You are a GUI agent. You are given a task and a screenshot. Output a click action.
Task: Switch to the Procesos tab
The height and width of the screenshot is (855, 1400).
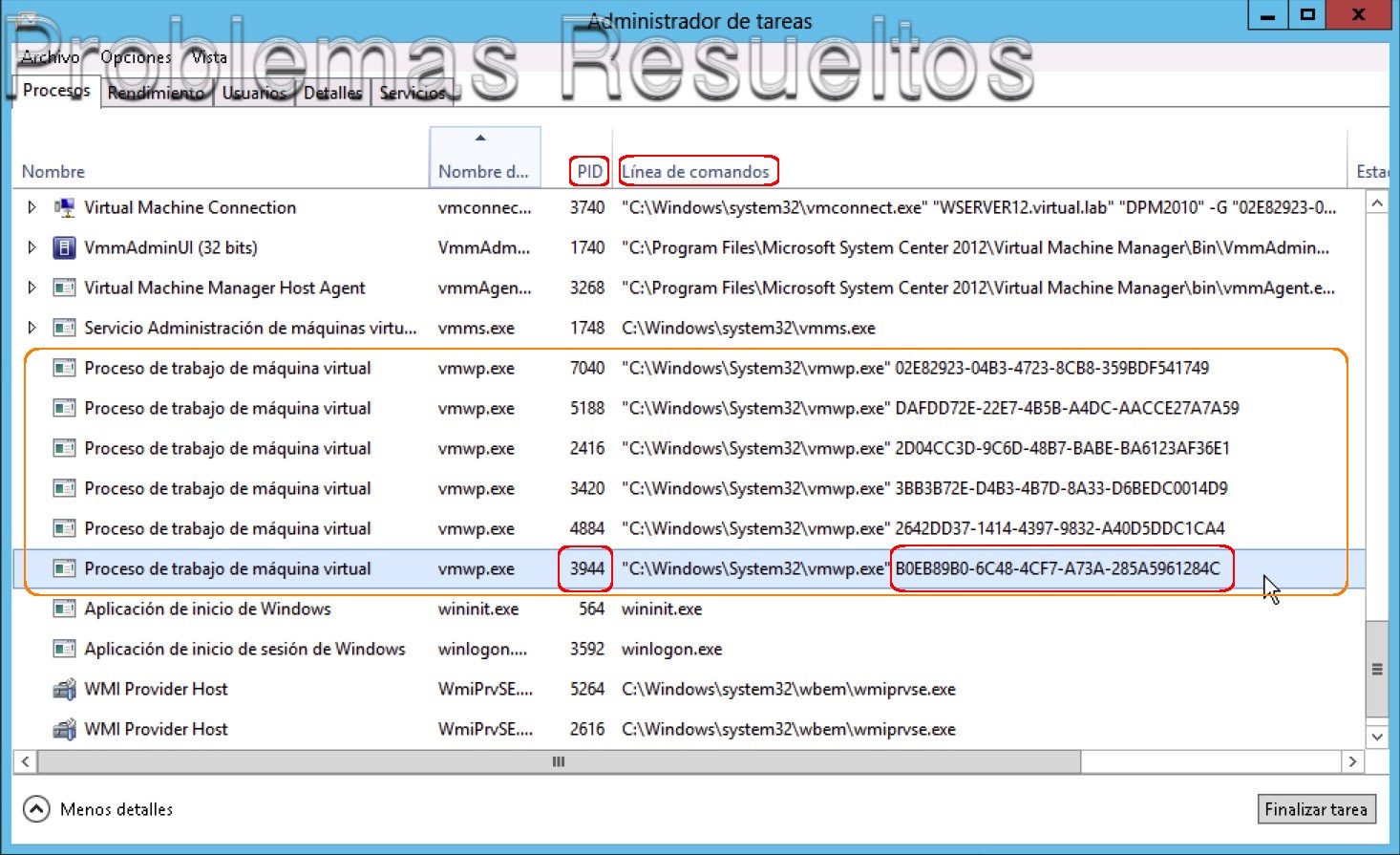tap(56, 91)
